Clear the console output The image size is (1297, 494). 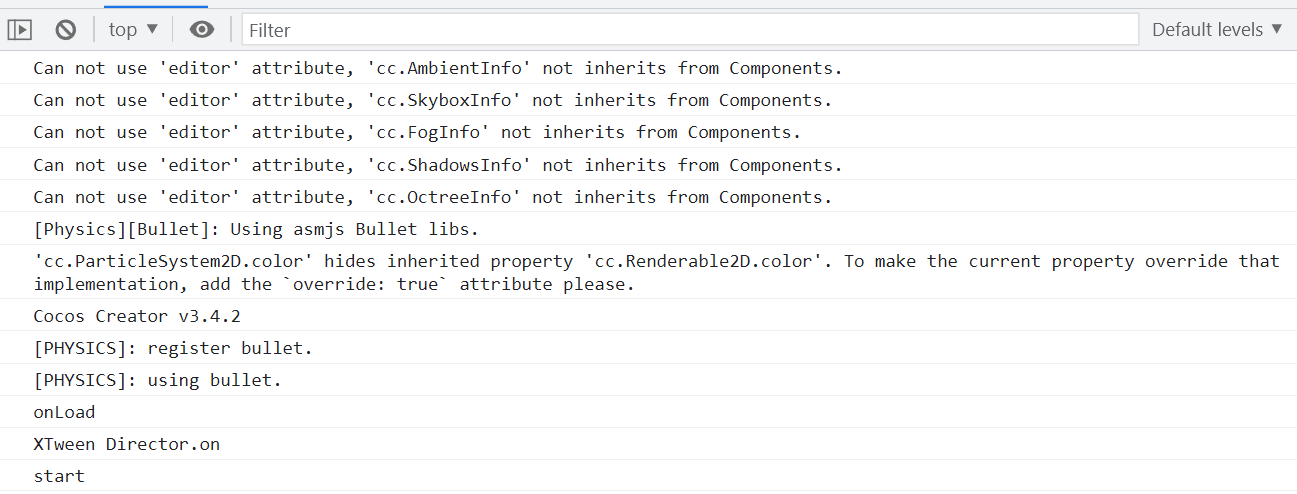[x=66, y=30]
